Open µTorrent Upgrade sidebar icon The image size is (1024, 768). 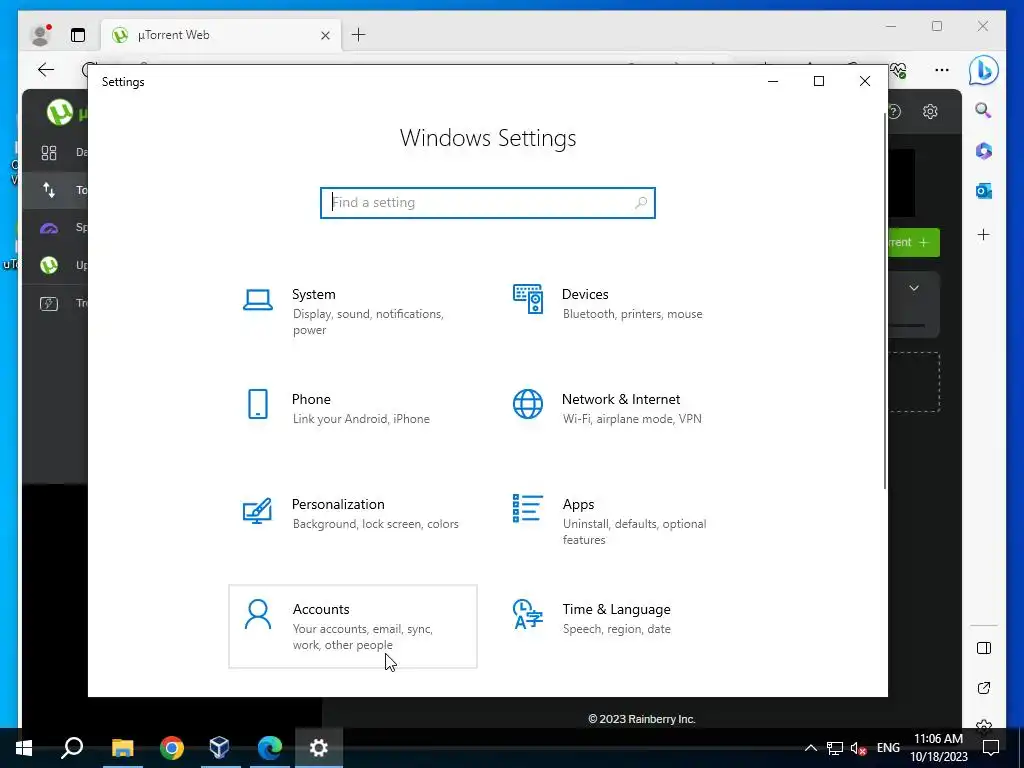pyautogui.click(x=49, y=265)
